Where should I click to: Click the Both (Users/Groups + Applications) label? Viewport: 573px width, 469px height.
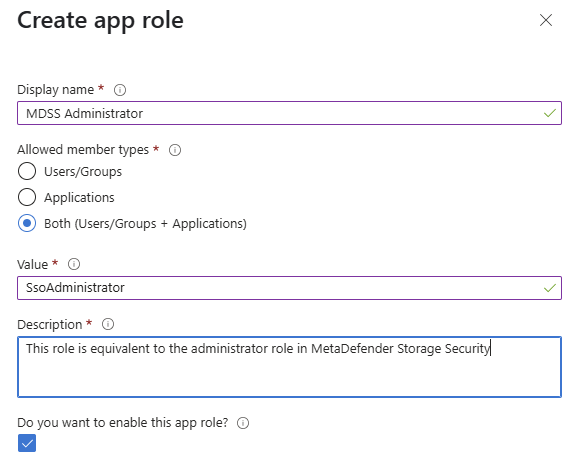coord(145,223)
